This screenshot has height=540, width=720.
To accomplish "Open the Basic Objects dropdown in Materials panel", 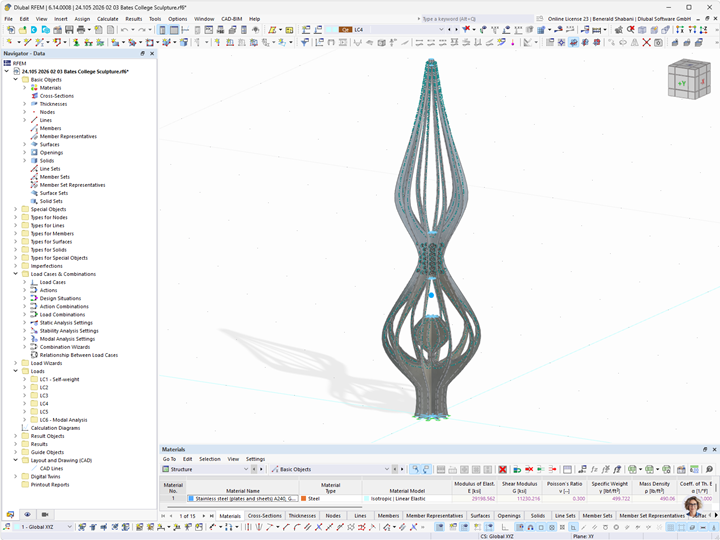I will coord(386,469).
